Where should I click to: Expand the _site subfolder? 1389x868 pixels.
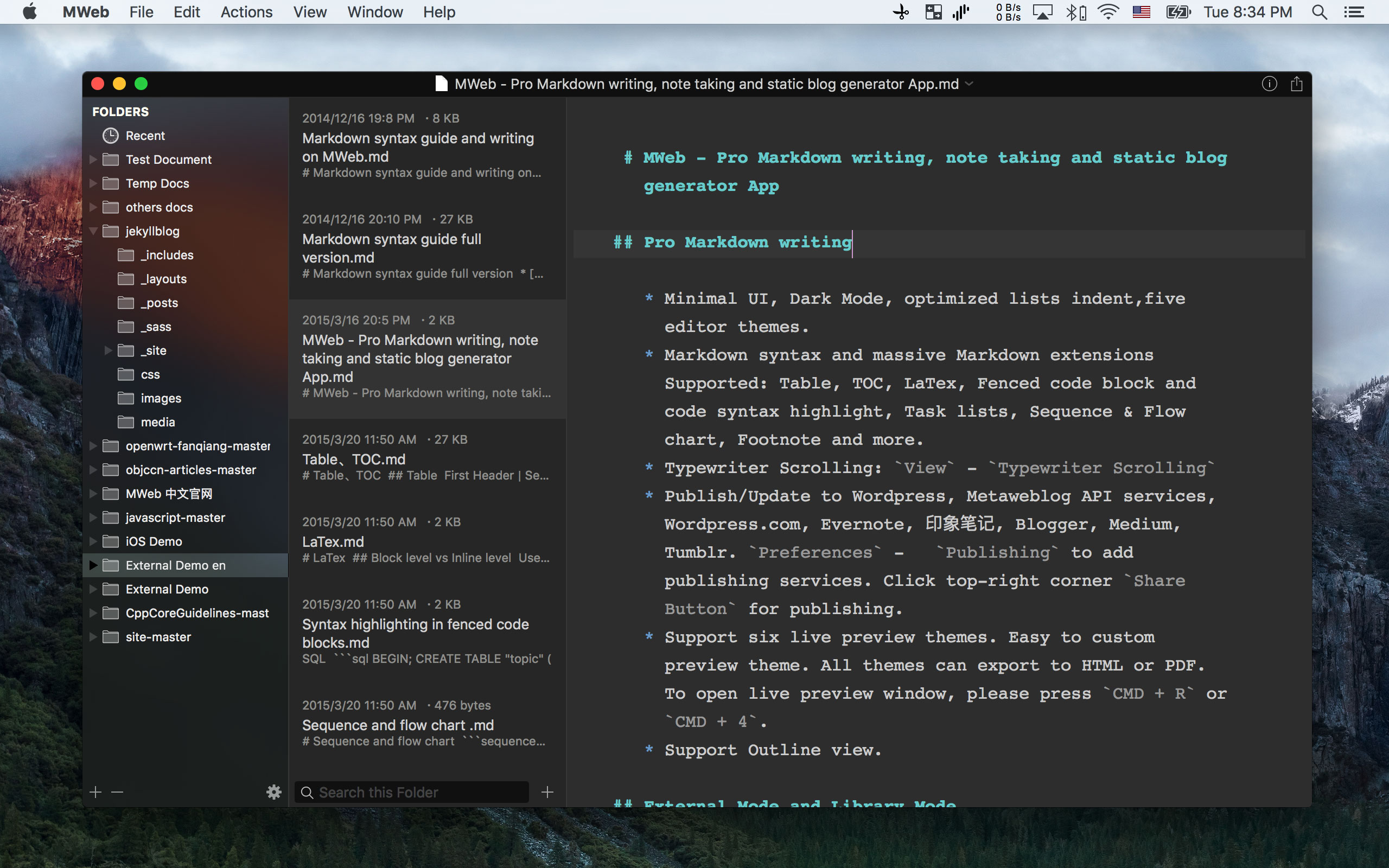coord(108,350)
